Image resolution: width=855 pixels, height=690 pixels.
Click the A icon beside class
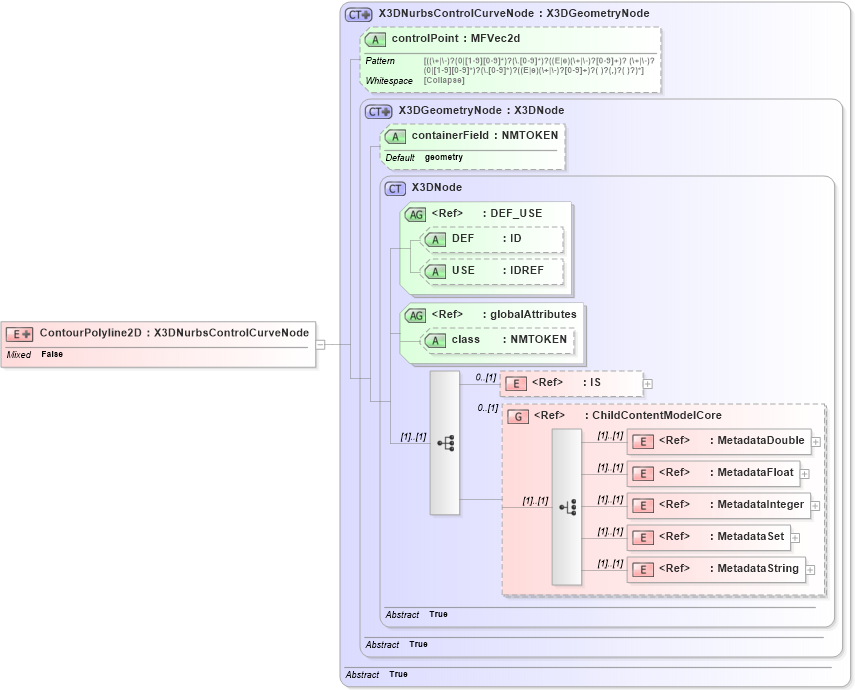point(435,340)
